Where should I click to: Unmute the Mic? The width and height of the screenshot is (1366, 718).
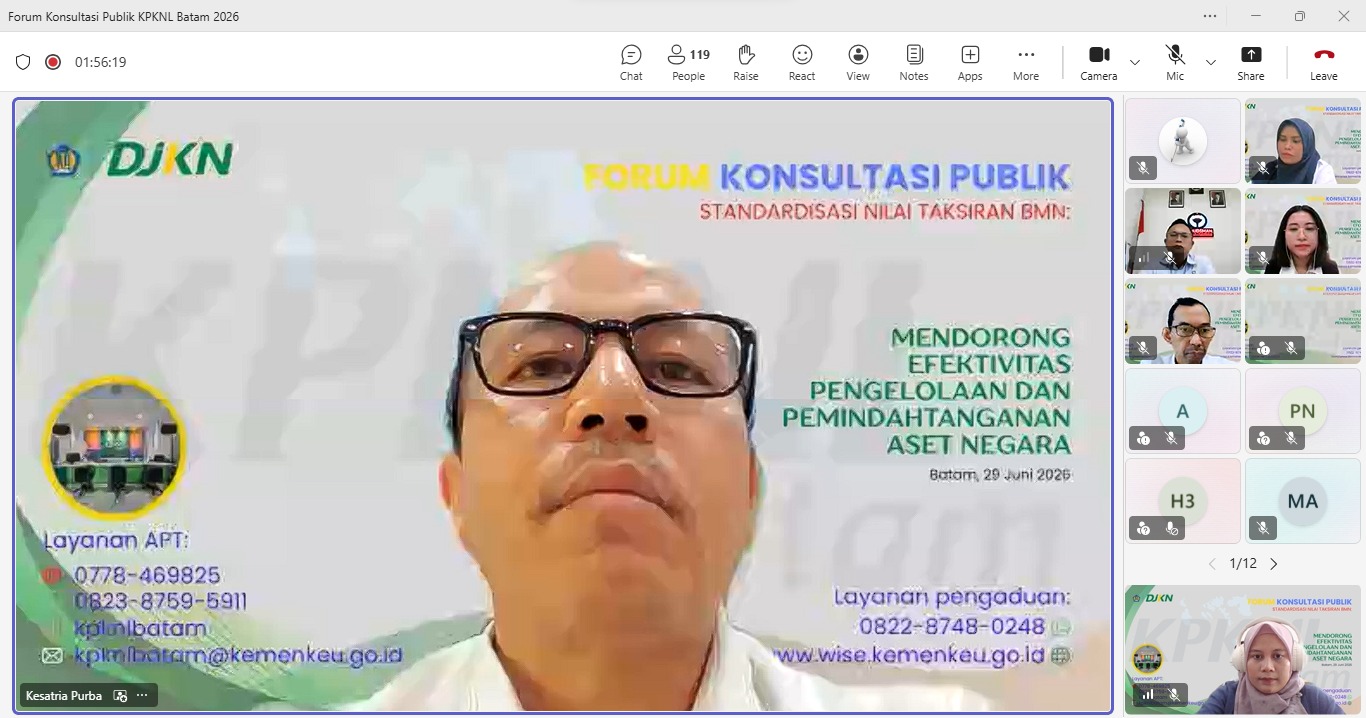tap(1175, 62)
